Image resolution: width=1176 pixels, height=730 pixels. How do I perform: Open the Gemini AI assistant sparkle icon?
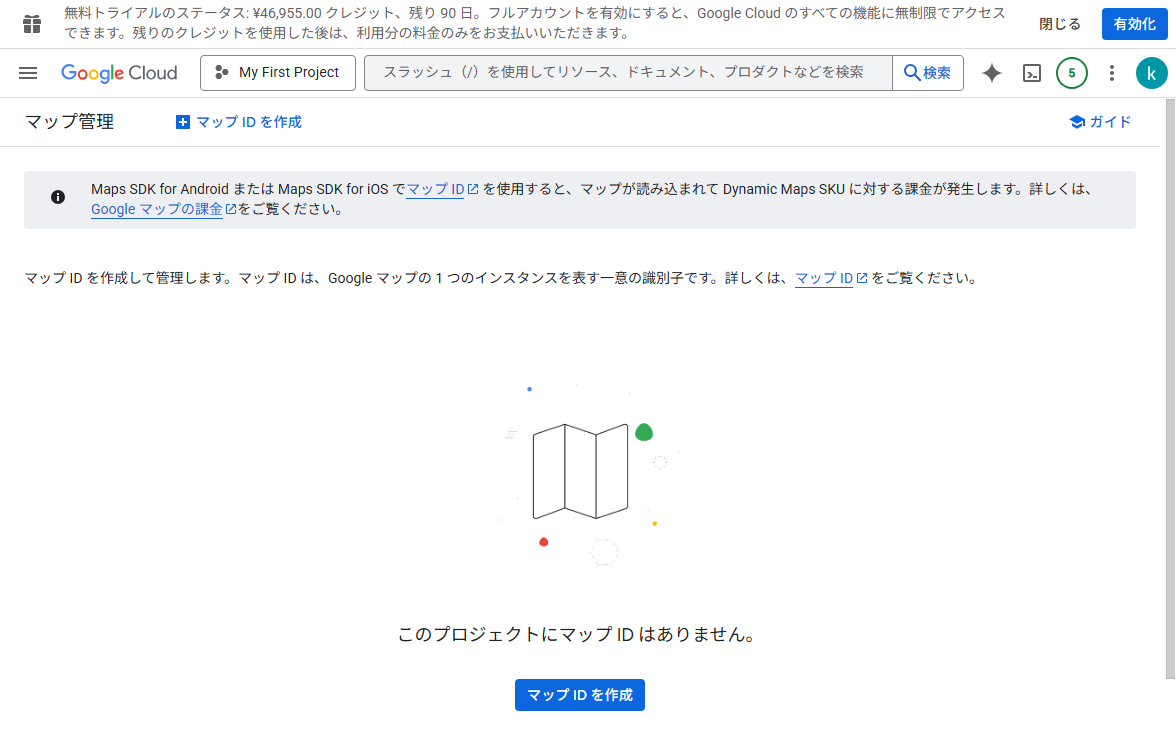click(x=991, y=73)
